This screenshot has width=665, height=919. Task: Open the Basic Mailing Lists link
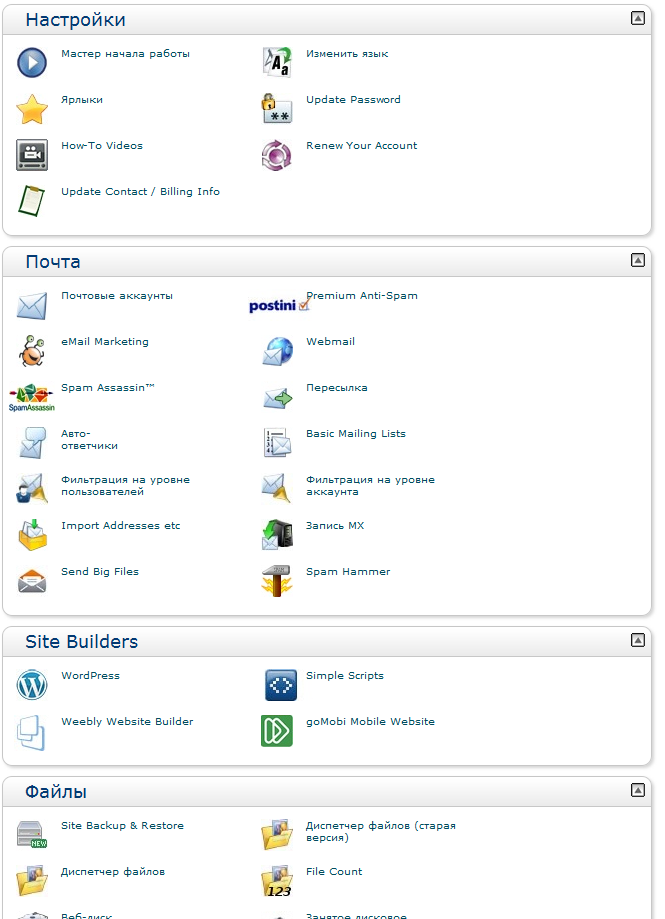(x=356, y=434)
